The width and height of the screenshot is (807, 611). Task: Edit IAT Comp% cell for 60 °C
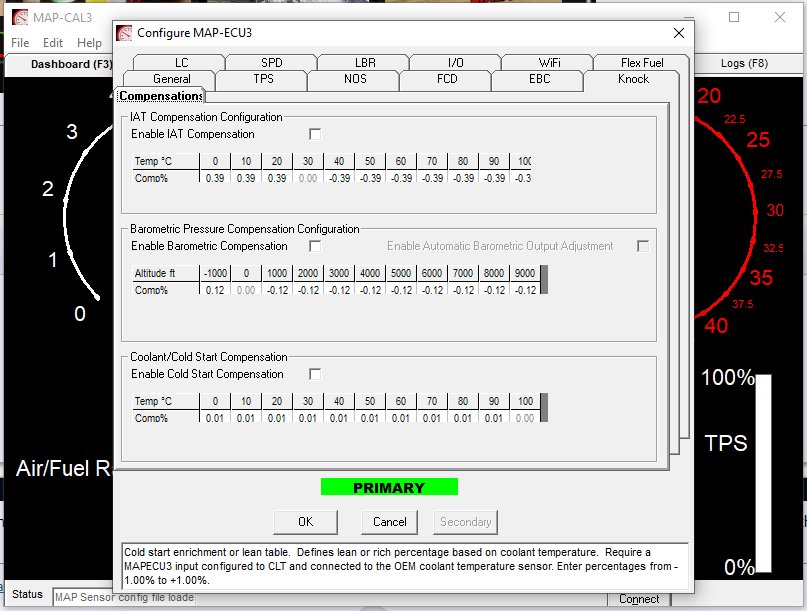[401, 178]
